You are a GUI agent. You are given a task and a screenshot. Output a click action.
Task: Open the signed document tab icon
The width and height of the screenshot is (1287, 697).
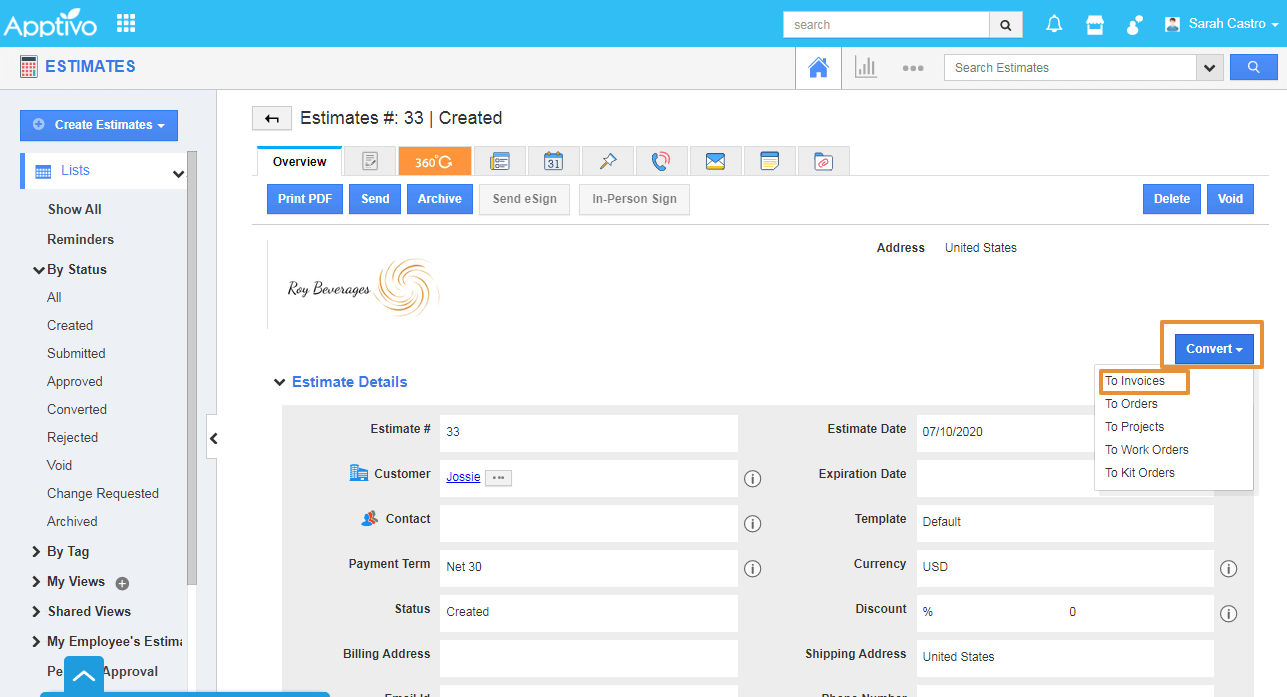370,161
